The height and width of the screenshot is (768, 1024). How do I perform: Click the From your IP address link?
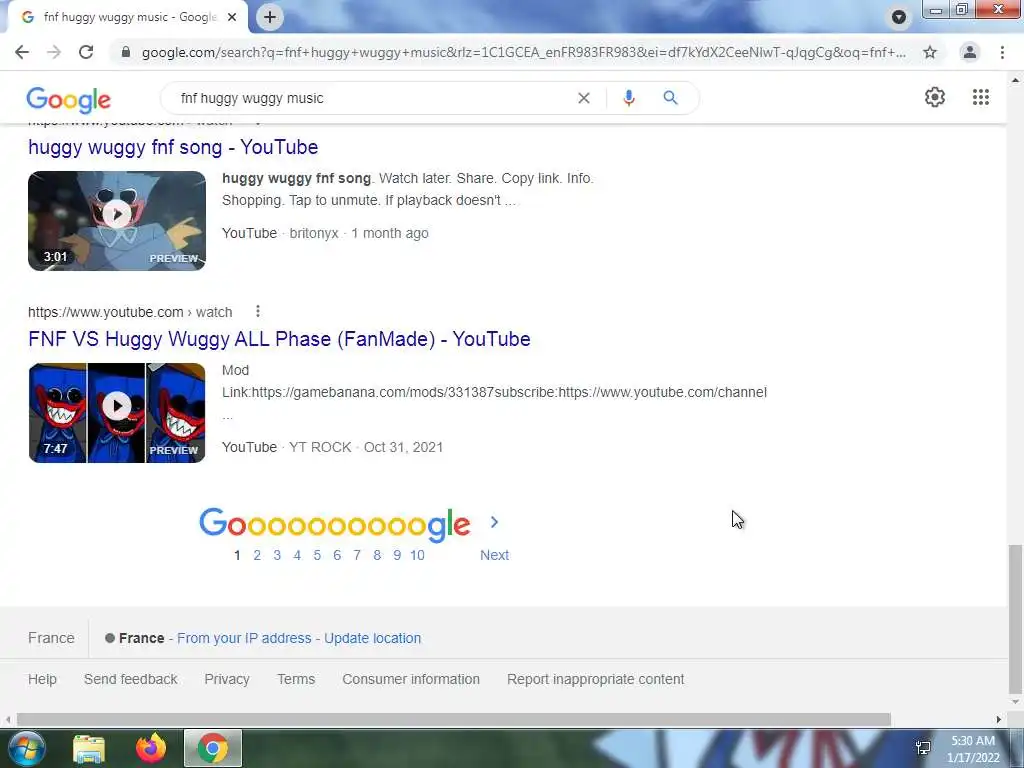coord(244,638)
